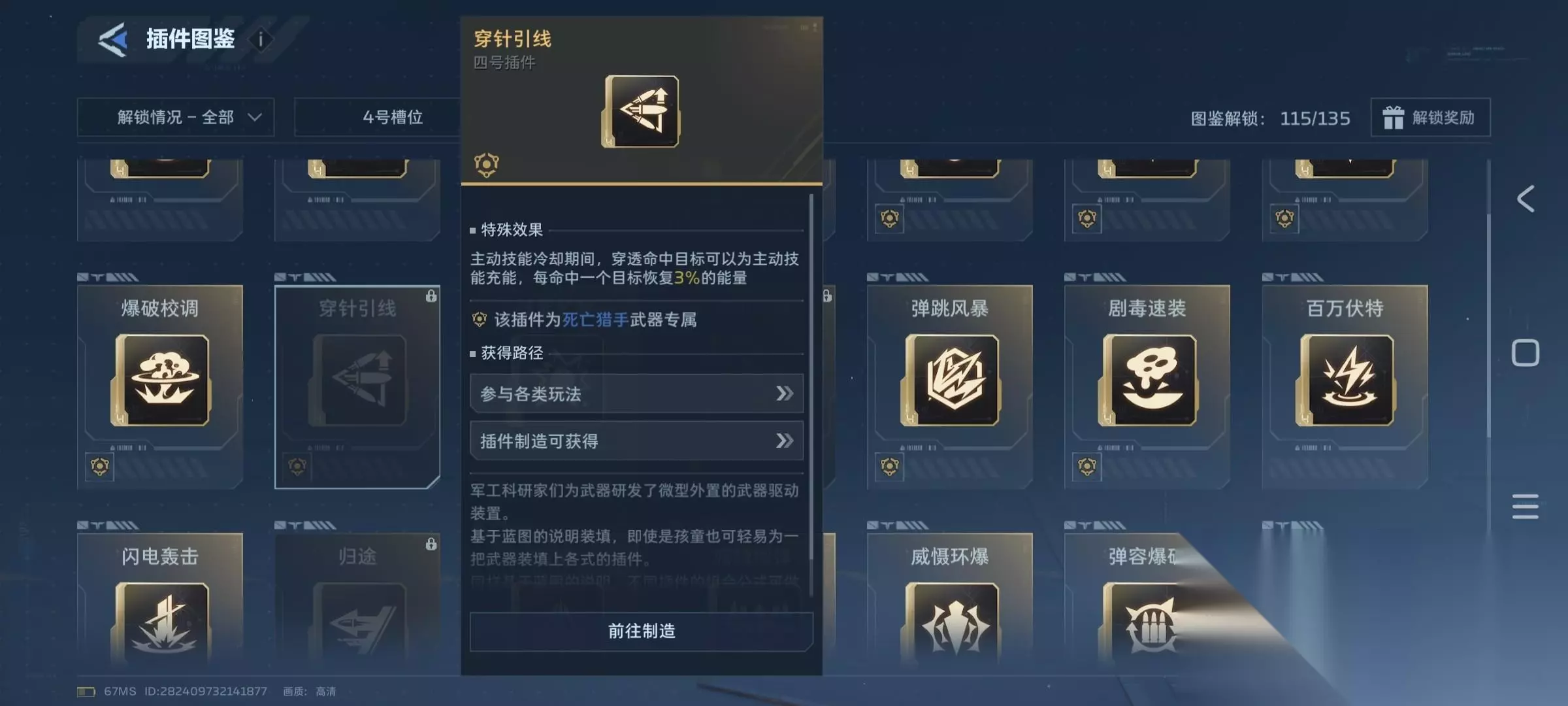Click the locked 穿针引线 card
The height and width of the screenshot is (706, 1568).
(x=357, y=387)
